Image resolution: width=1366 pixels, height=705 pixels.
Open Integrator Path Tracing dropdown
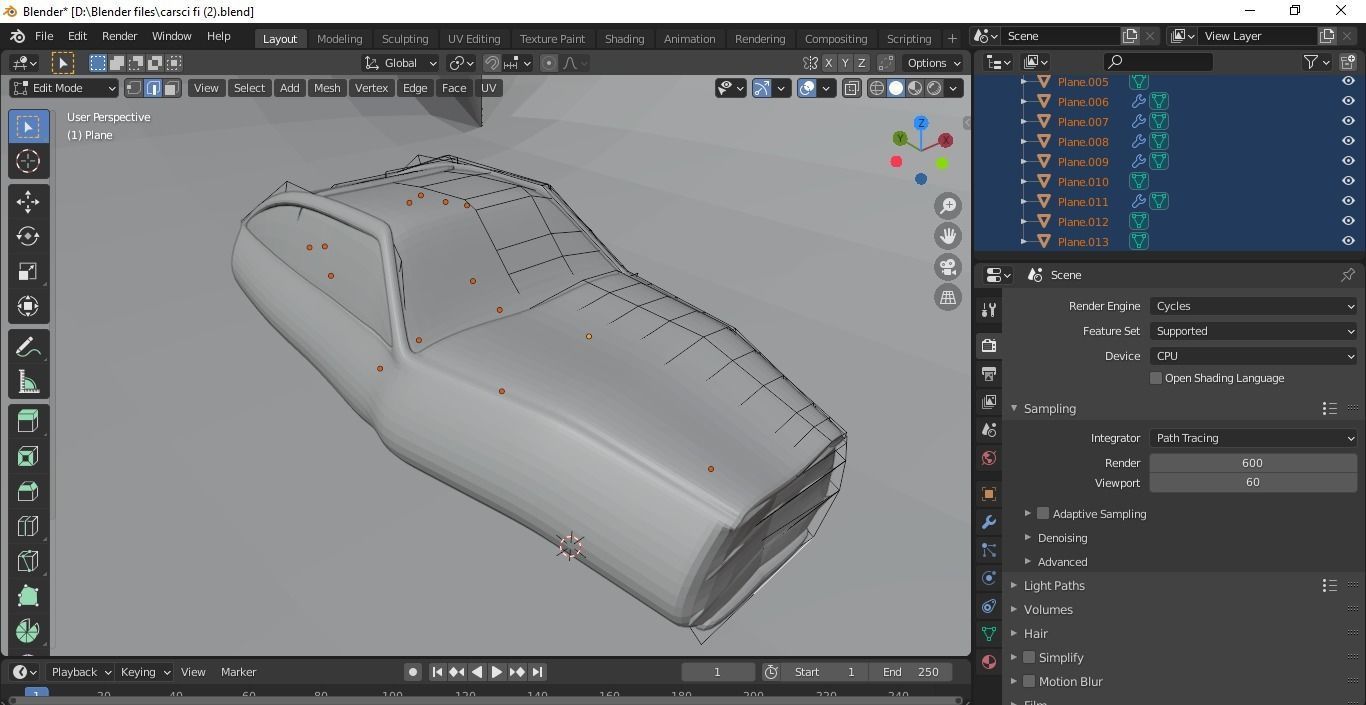[1253, 438]
